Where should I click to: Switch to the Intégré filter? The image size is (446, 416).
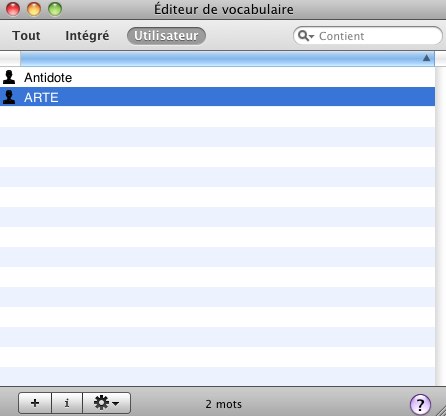pos(87,36)
